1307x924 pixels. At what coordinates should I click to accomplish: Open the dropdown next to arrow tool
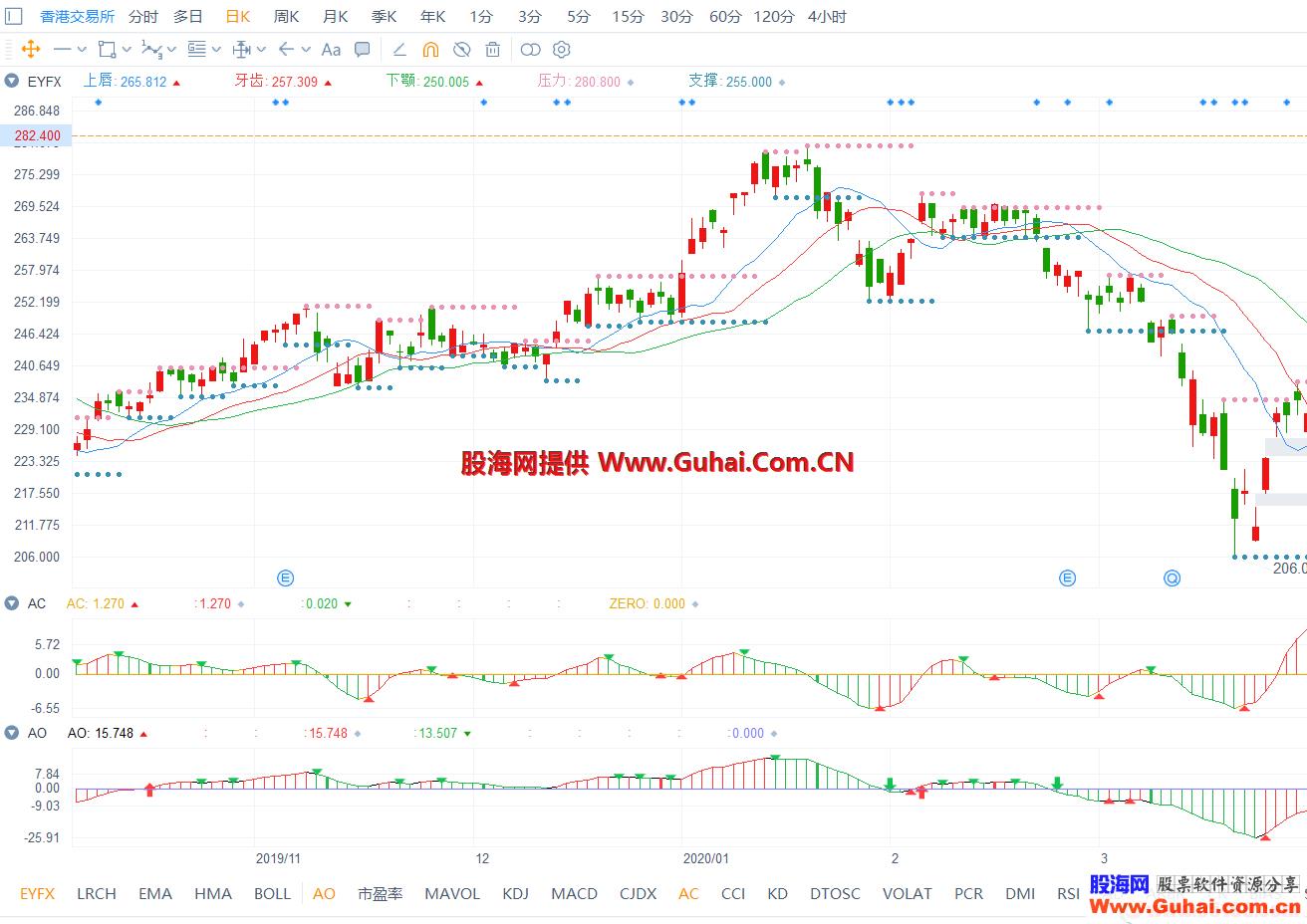click(x=306, y=49)
